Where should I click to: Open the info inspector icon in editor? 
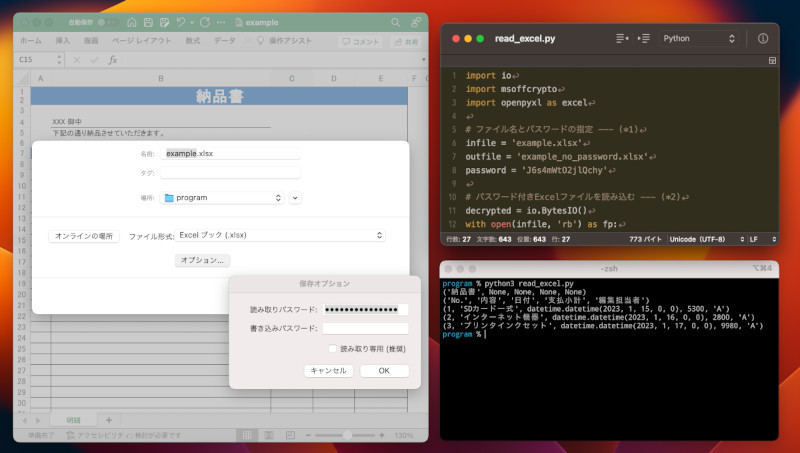[x=763, y=38]
